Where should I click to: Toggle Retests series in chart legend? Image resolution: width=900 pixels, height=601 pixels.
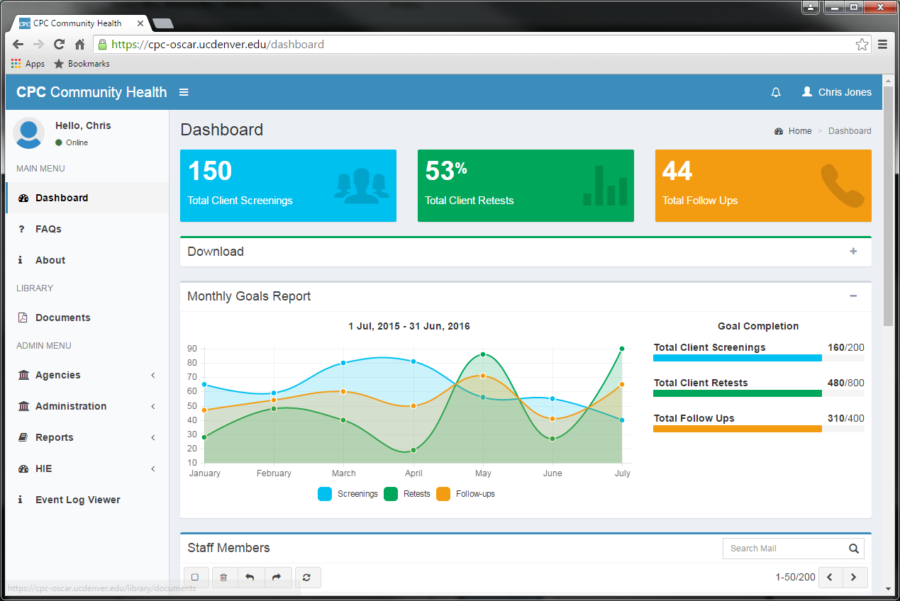point(407,494)
